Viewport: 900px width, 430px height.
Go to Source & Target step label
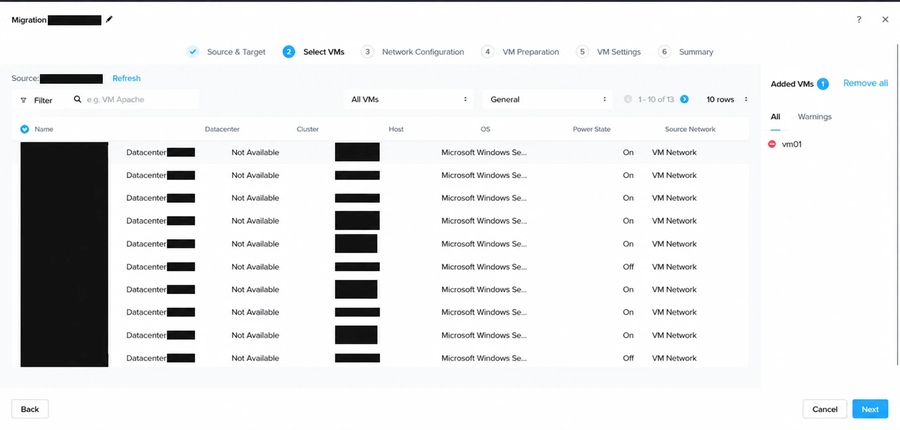click(x=236, y=52)
